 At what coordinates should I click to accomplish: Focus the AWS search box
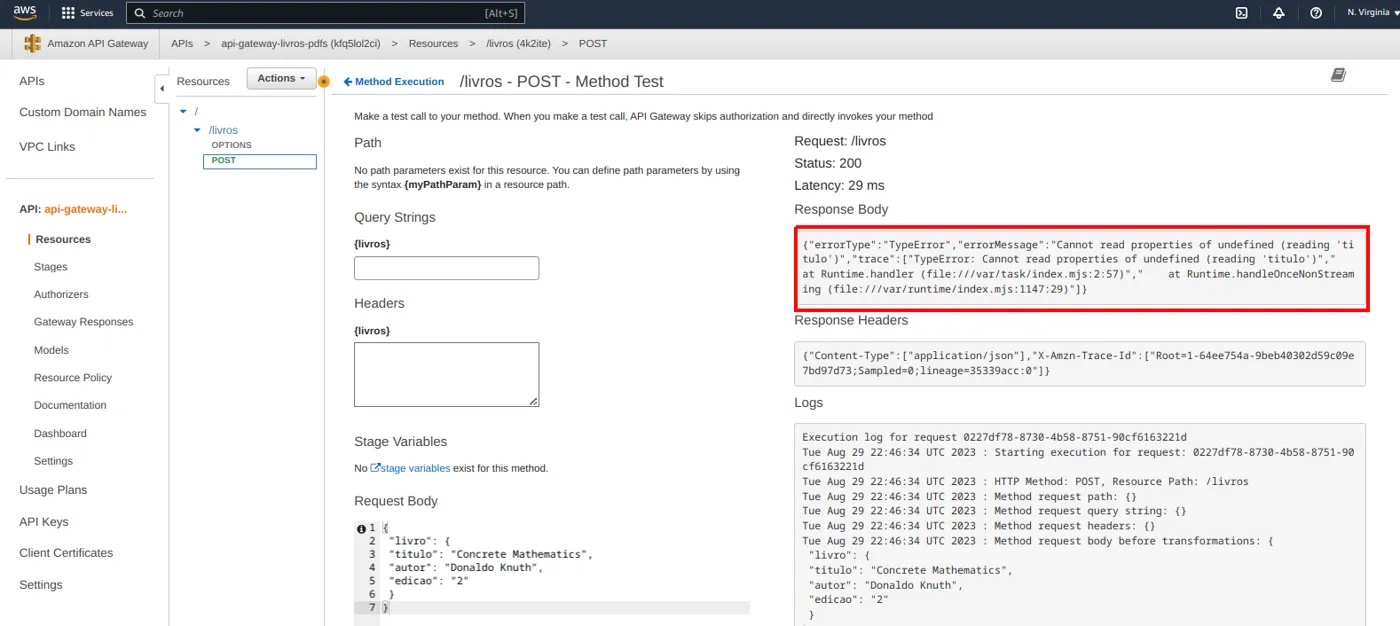325,13
